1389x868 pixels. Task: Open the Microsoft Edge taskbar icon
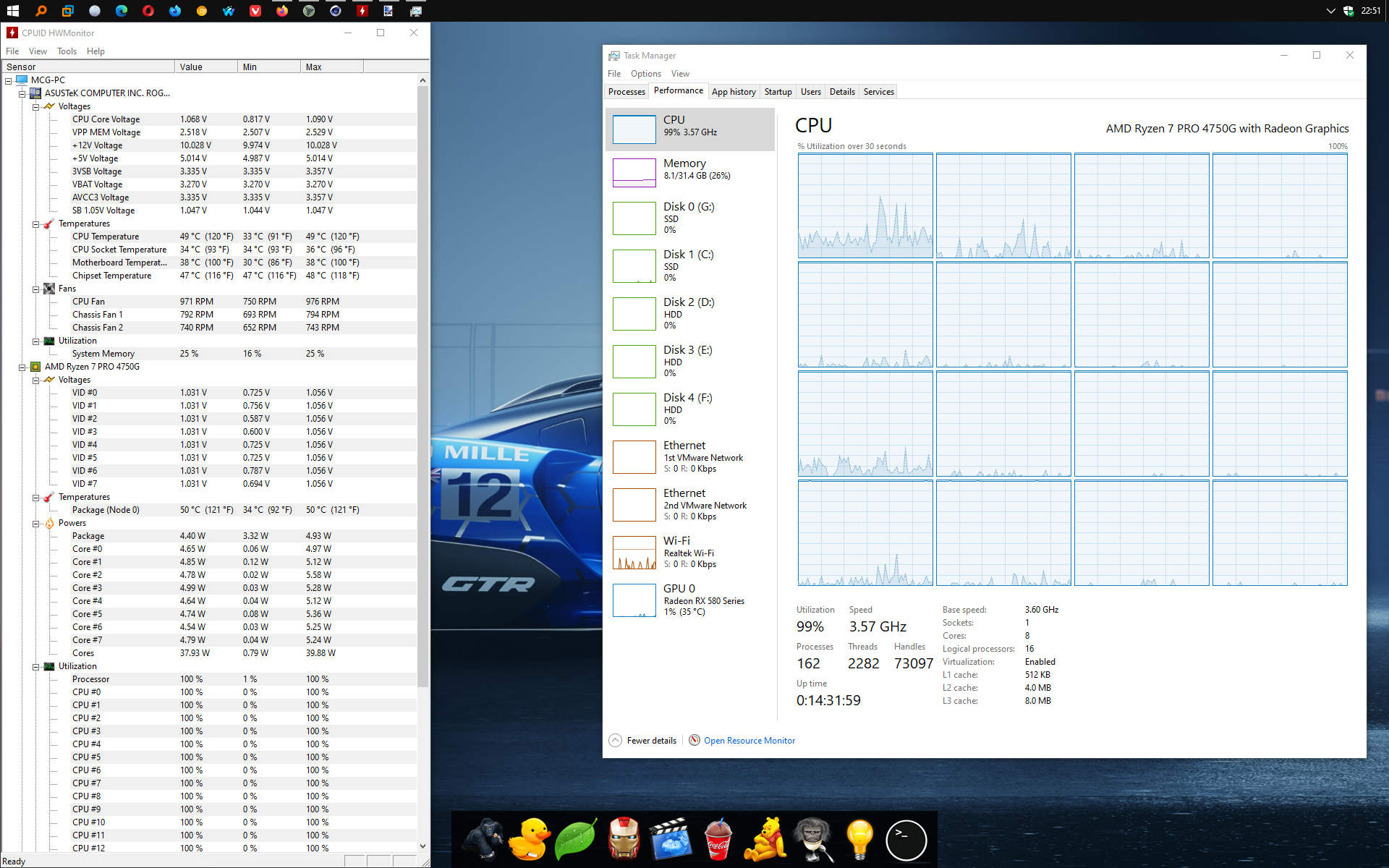click(x=122, y=11)
